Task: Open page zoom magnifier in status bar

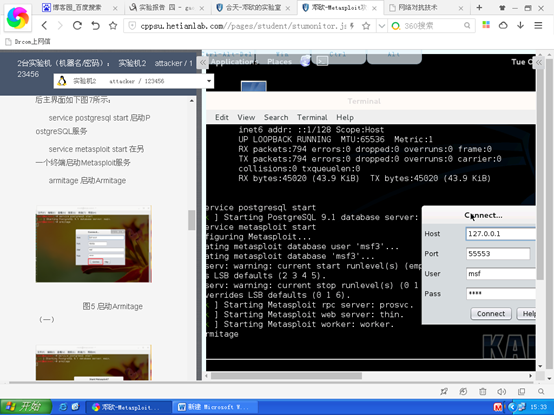Action: [541, 391]
